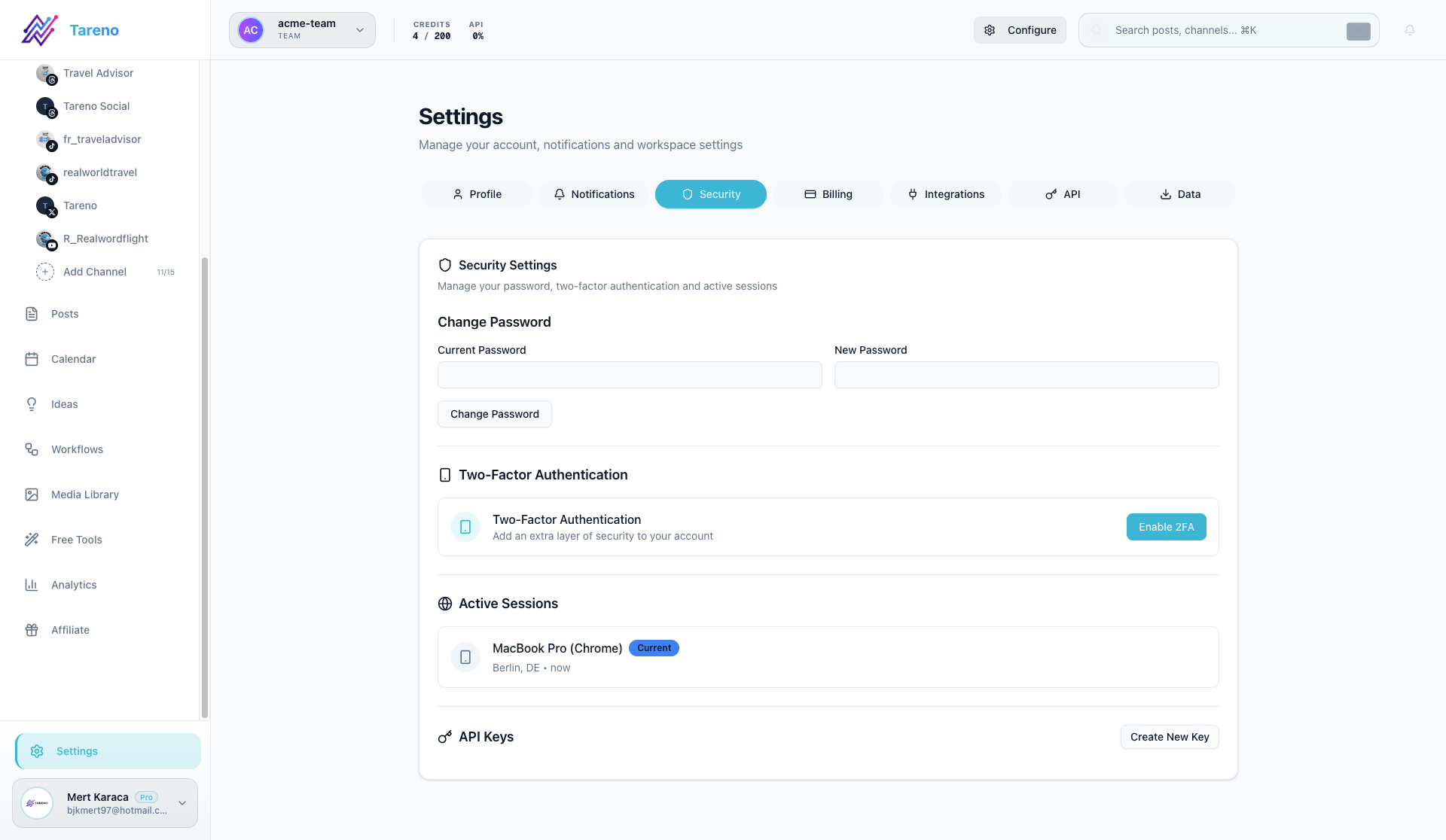Click the Media Library image icon

(32, 495)
